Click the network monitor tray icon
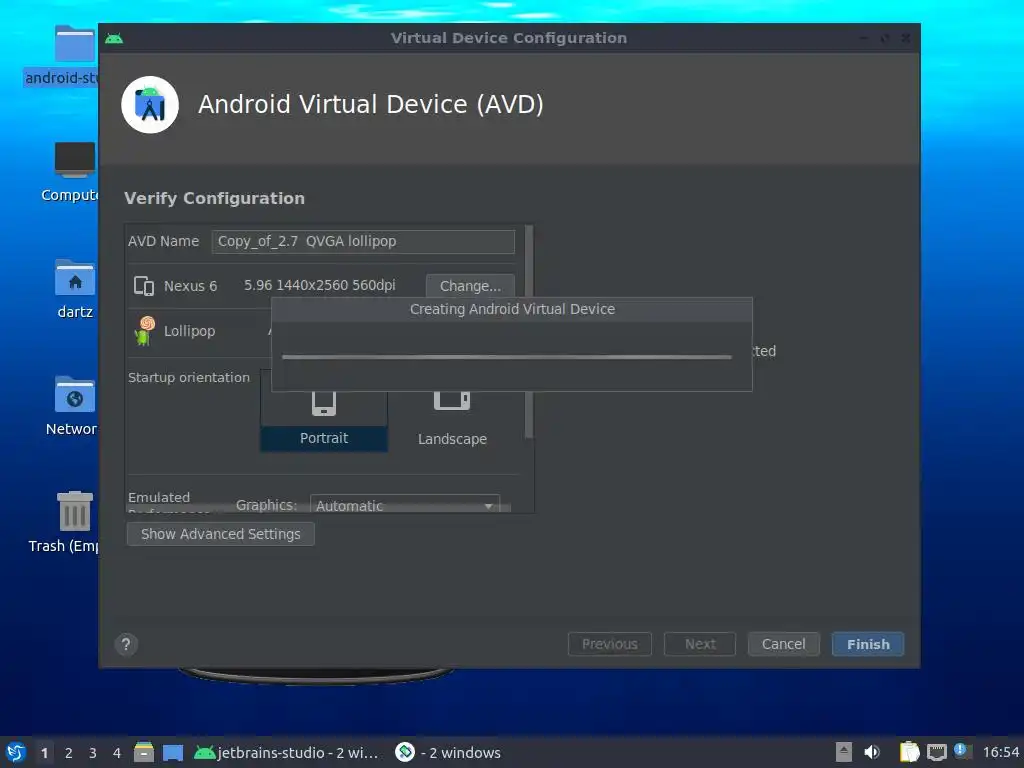 tap(936, 752)
